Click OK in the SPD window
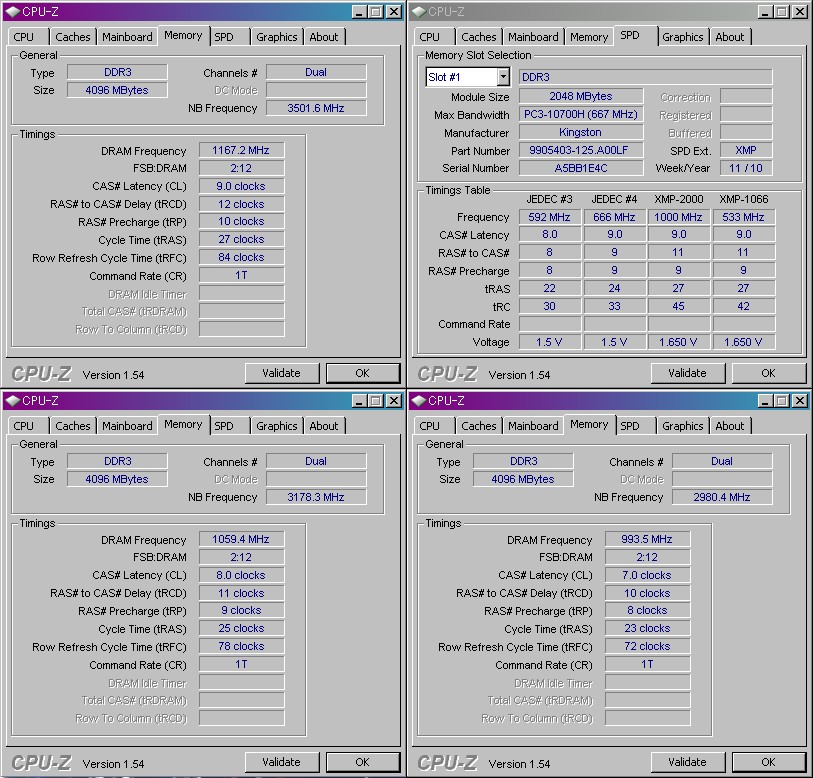 click(768, 373)
